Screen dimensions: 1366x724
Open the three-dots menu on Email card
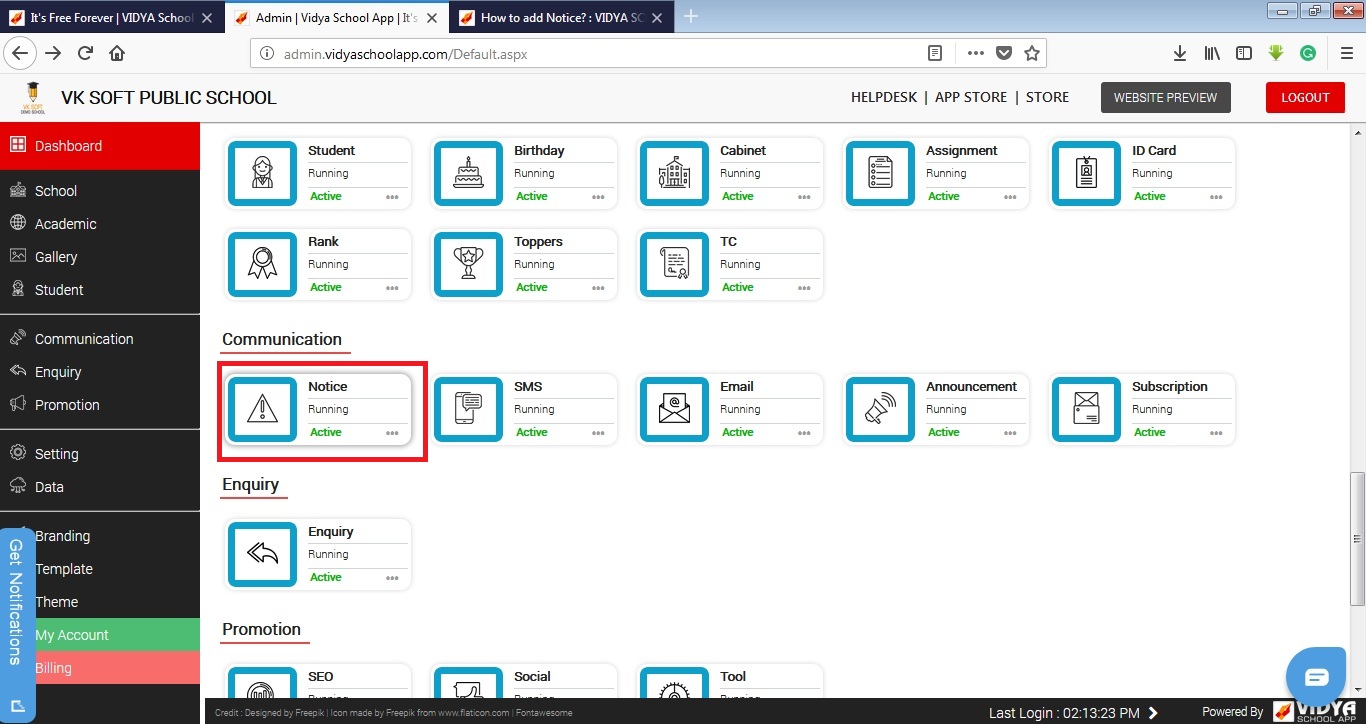click(x=804, y=433)
